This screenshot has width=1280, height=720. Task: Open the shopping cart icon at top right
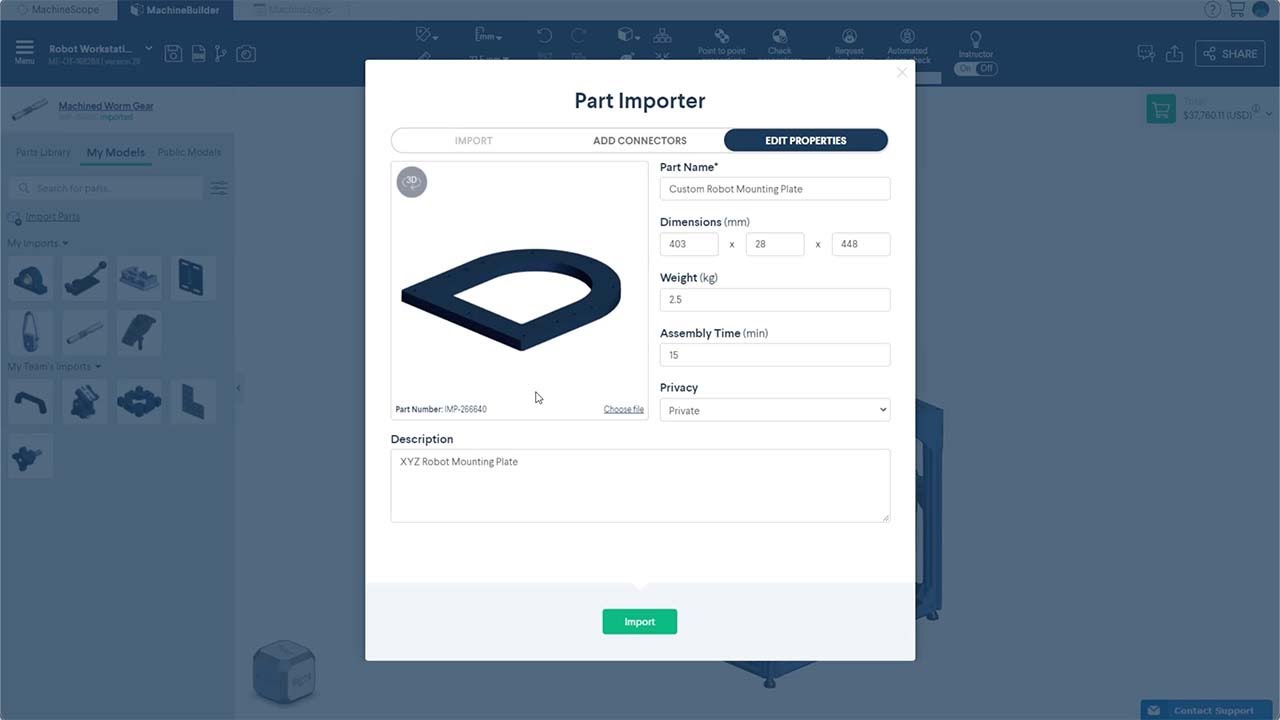pyautogui.click(x=1236, y=10)
